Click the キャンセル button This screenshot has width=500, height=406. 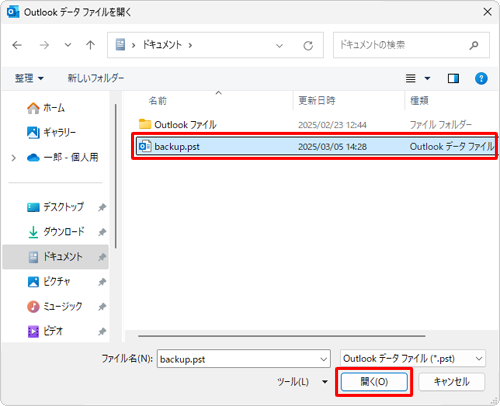point(451,382)
